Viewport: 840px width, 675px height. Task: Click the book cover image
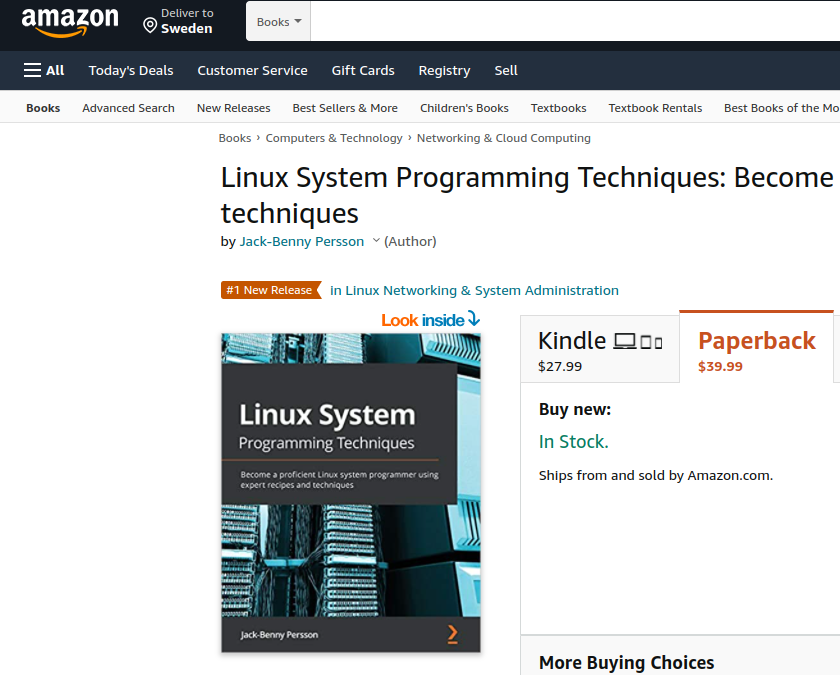[x=351, y=492]
